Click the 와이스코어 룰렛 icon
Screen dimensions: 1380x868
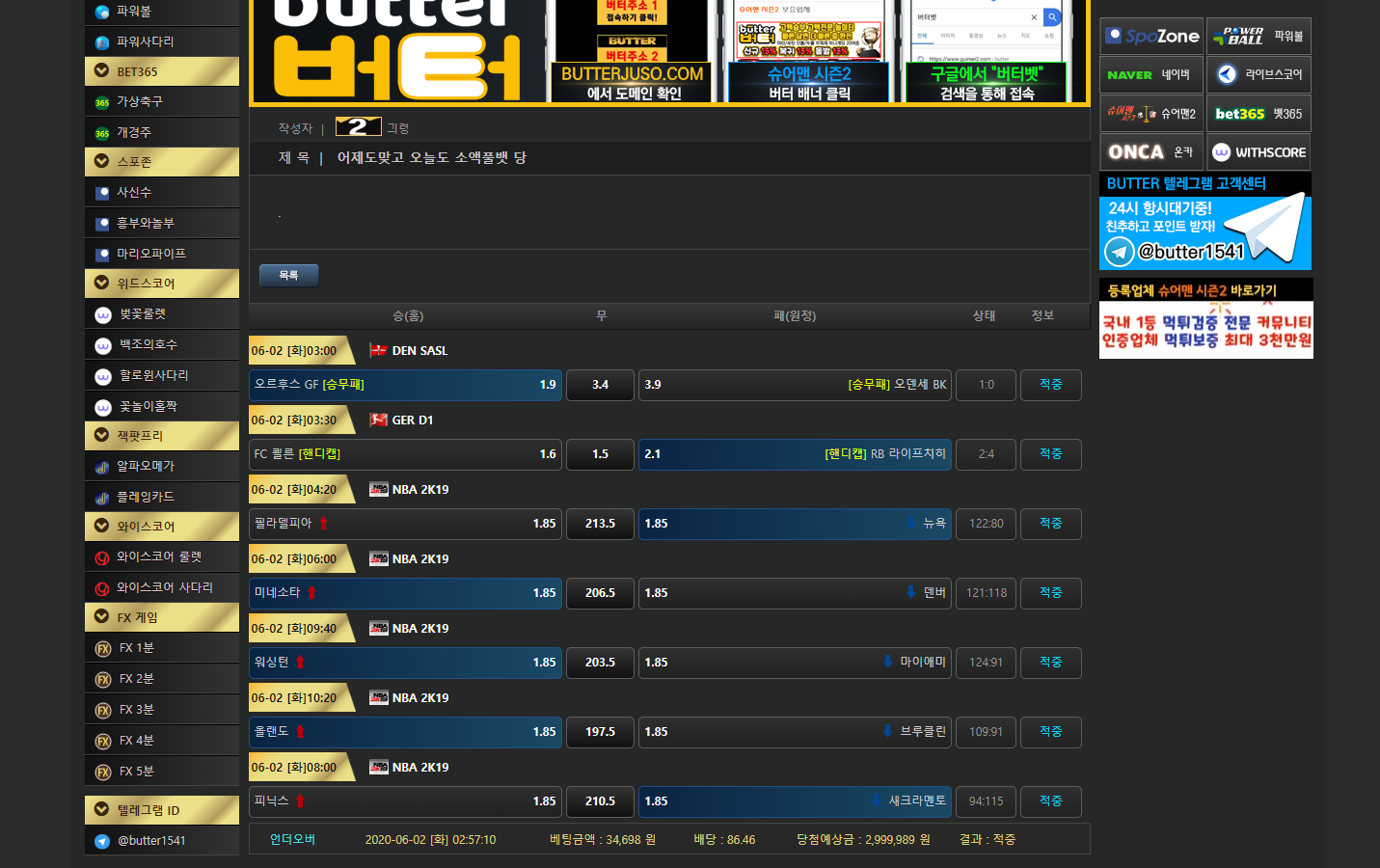click(102, 557)
